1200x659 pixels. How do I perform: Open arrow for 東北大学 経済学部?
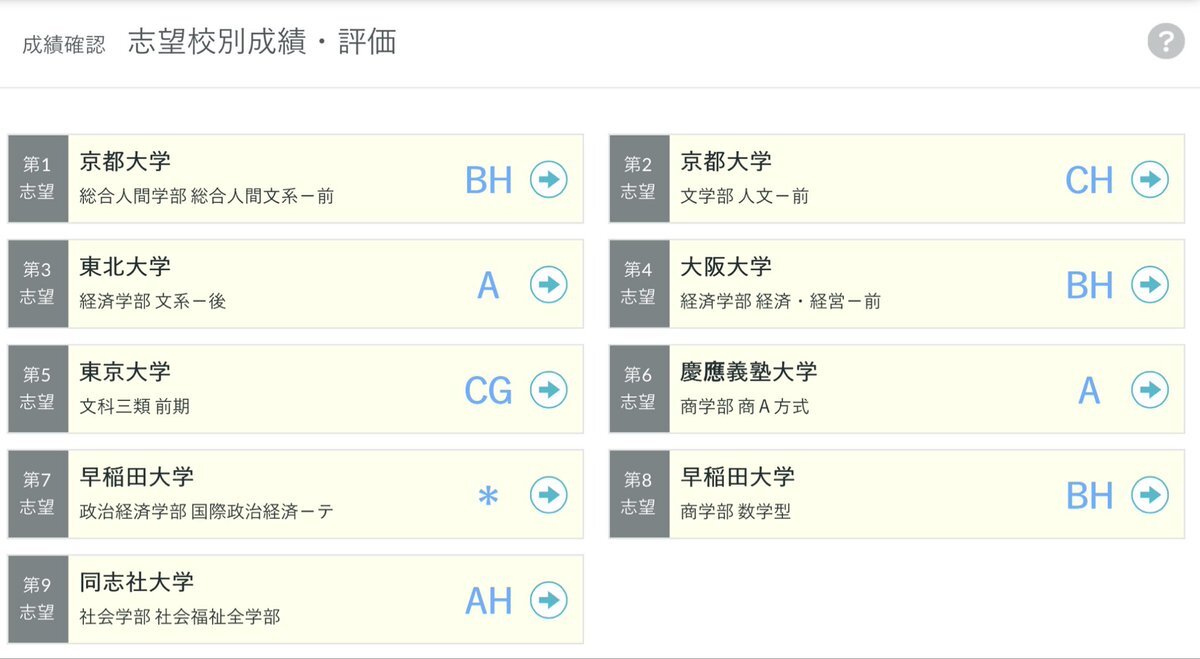pos(548,285)
